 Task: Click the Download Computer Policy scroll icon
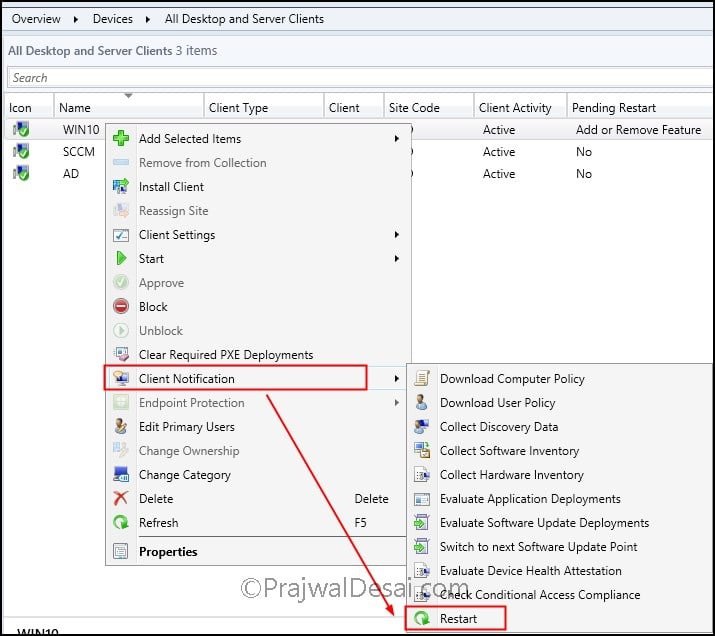click(422, 378)
